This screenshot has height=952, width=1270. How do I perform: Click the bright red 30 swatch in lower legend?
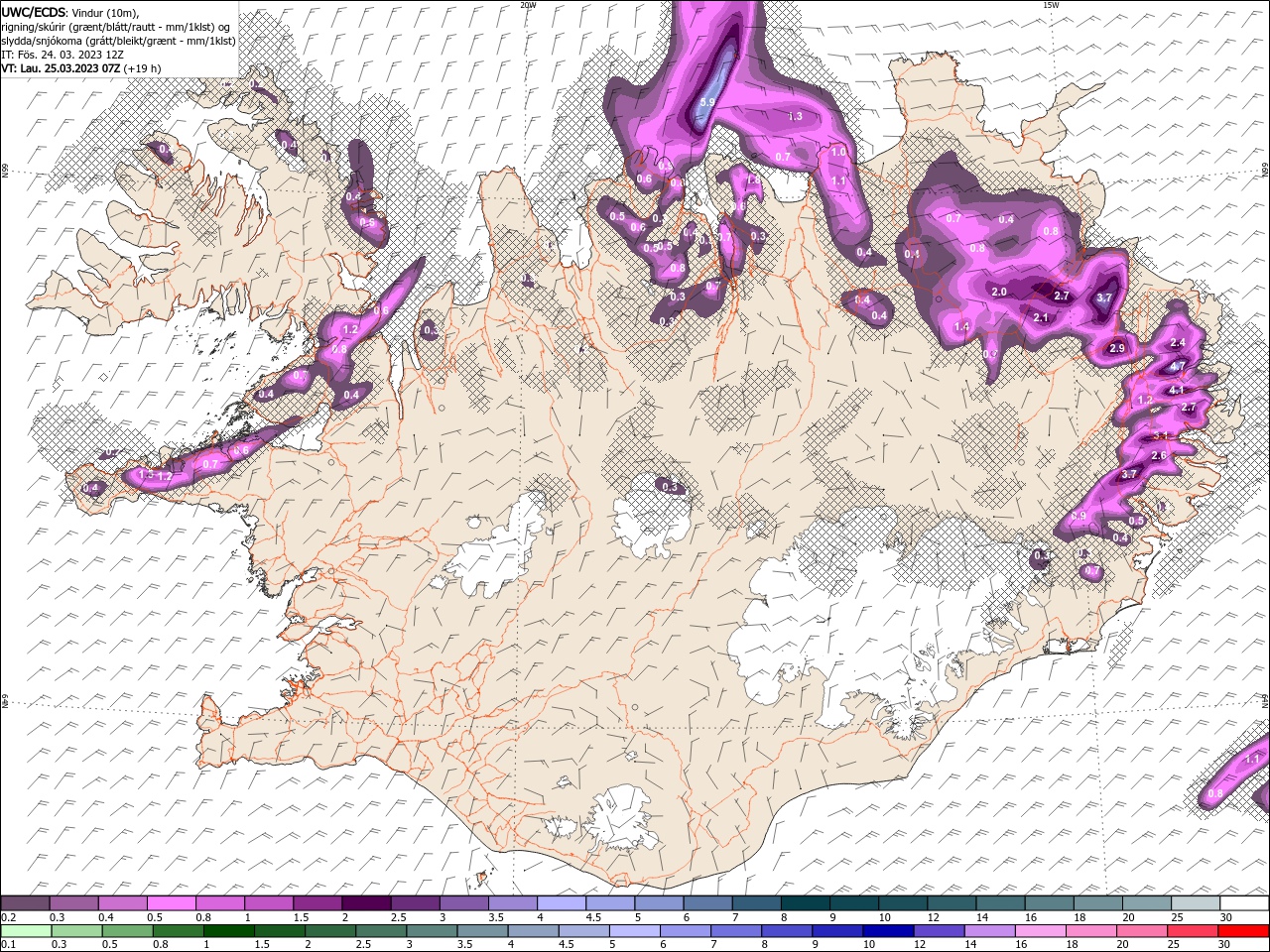pos(1242,931)
